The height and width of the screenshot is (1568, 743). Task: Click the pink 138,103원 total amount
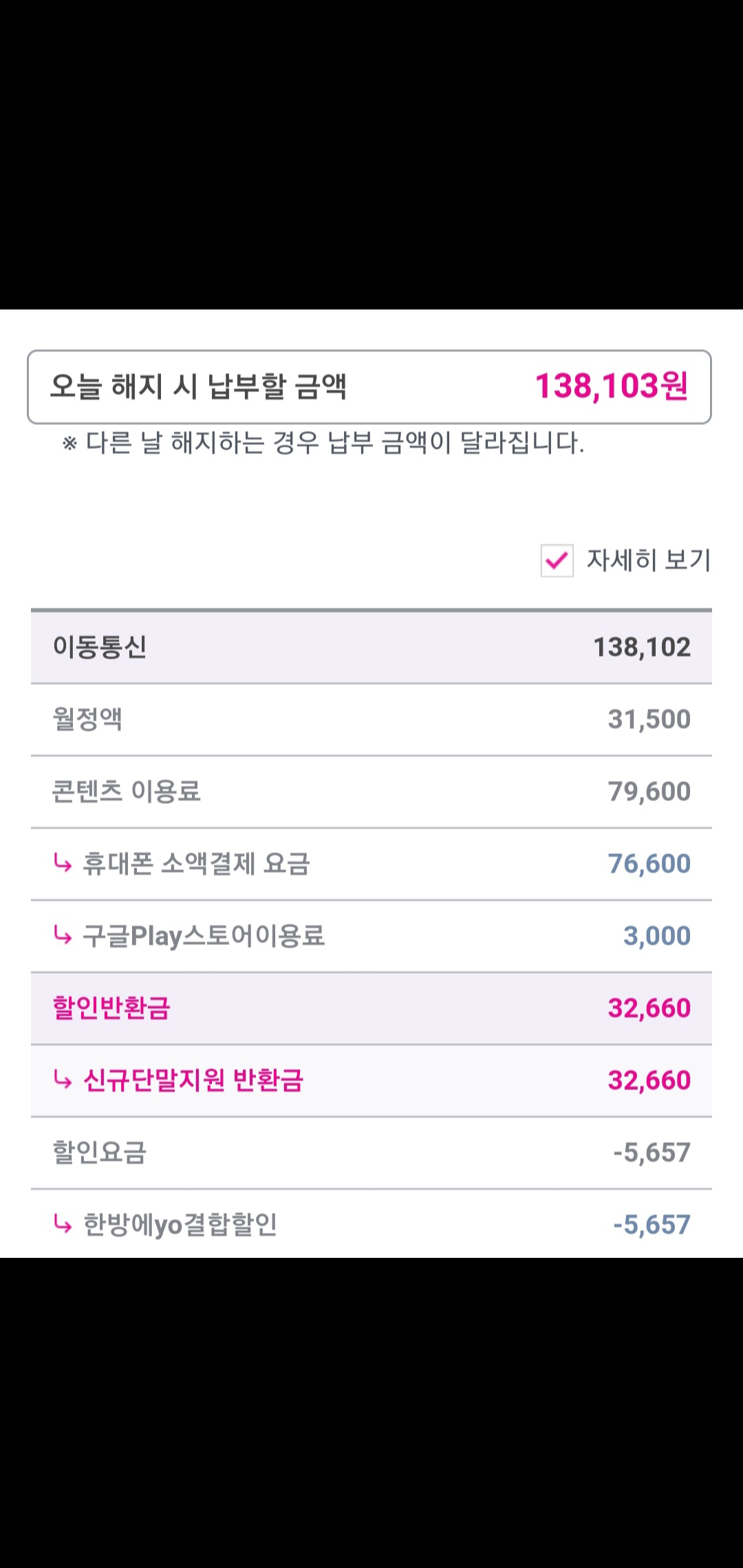click(x=612, y=386)
